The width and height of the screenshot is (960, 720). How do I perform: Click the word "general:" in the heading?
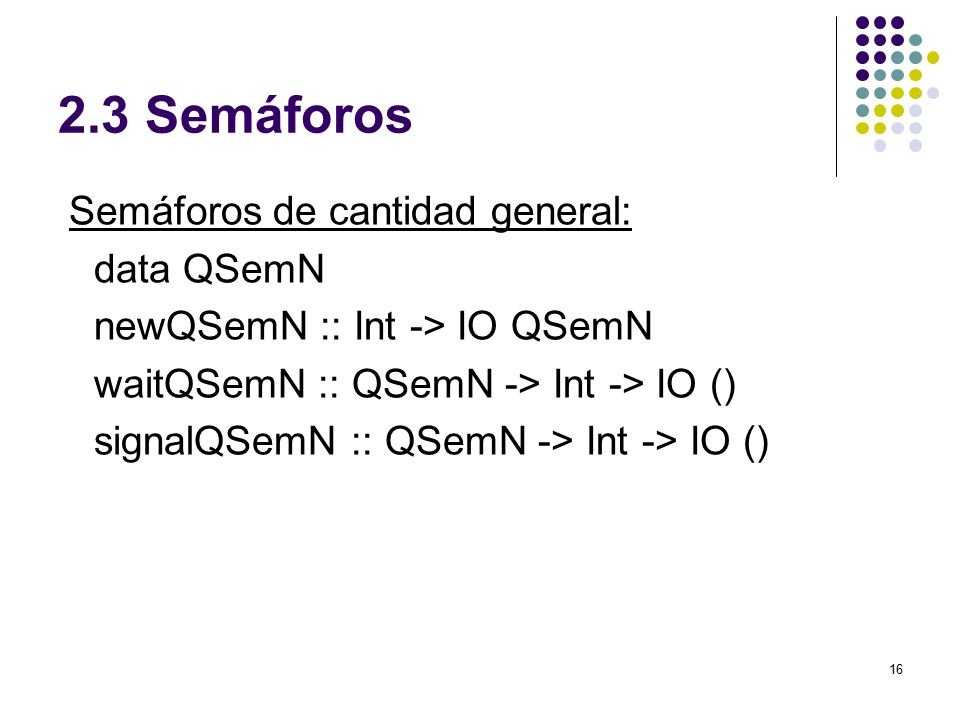[561, 213]
